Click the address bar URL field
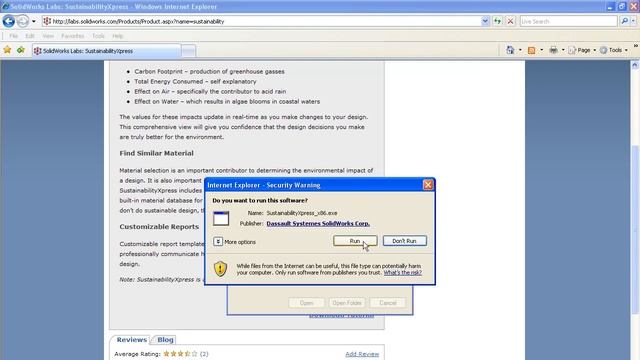640x360 pixels. tap(261, 21)
